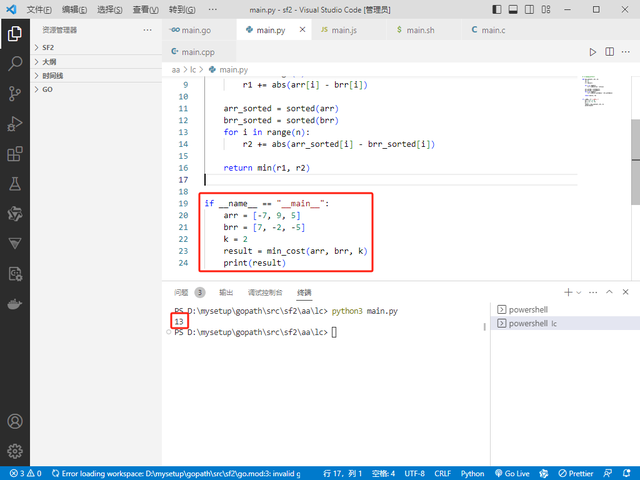Open the 输出 output panel tab
Viewport: 640px width, 480px height.
click(x=226, y=292)
